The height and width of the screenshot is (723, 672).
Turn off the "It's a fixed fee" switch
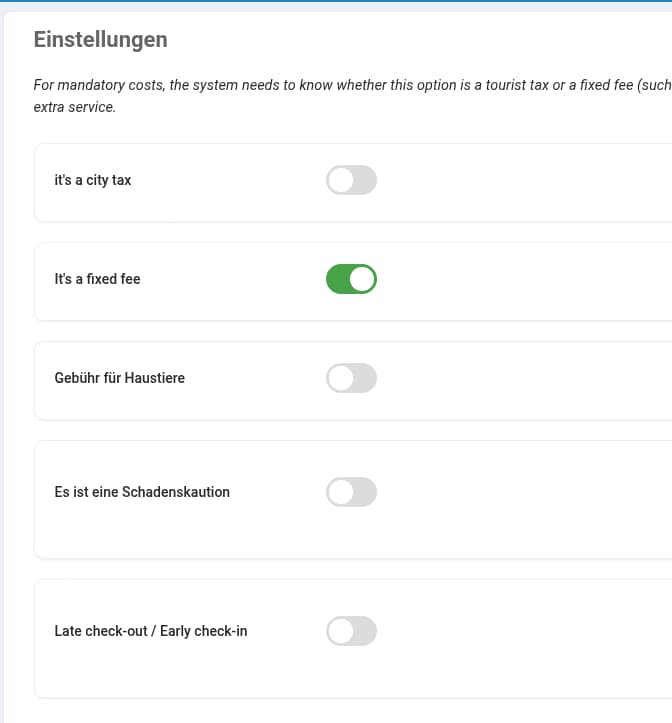point(351,279)
